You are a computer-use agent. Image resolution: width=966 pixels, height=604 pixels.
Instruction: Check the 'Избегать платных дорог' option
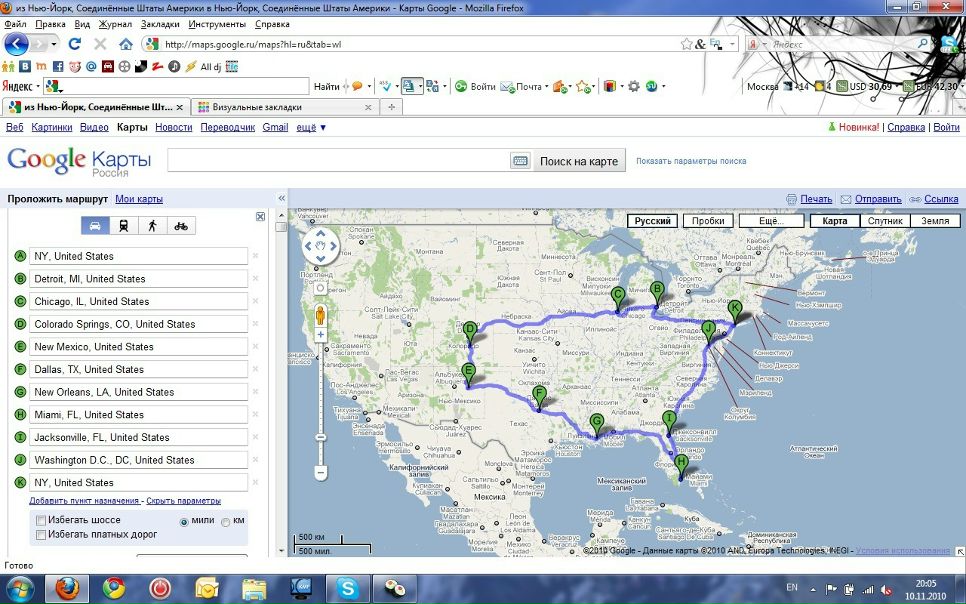pyautogui.click(x=41, y=535)
